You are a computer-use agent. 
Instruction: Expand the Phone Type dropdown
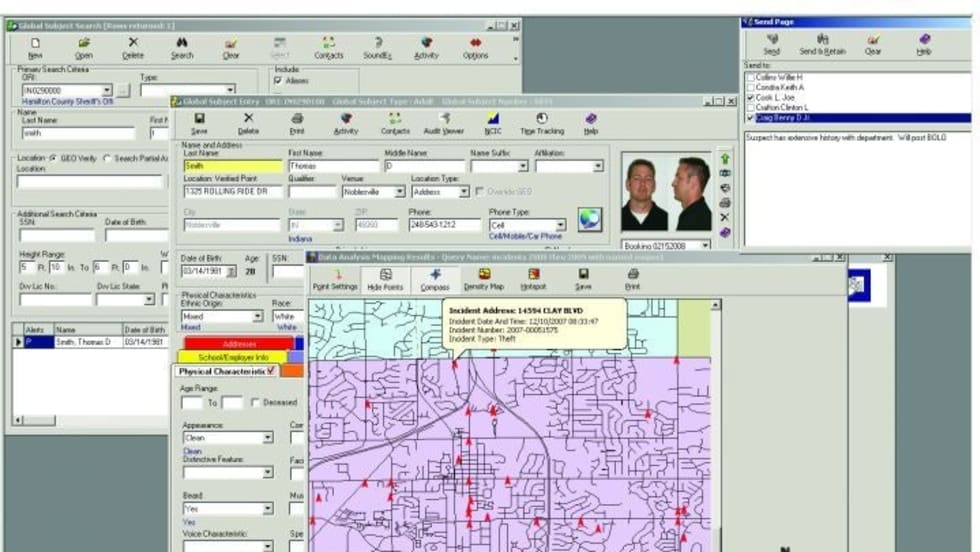(560, 226)
